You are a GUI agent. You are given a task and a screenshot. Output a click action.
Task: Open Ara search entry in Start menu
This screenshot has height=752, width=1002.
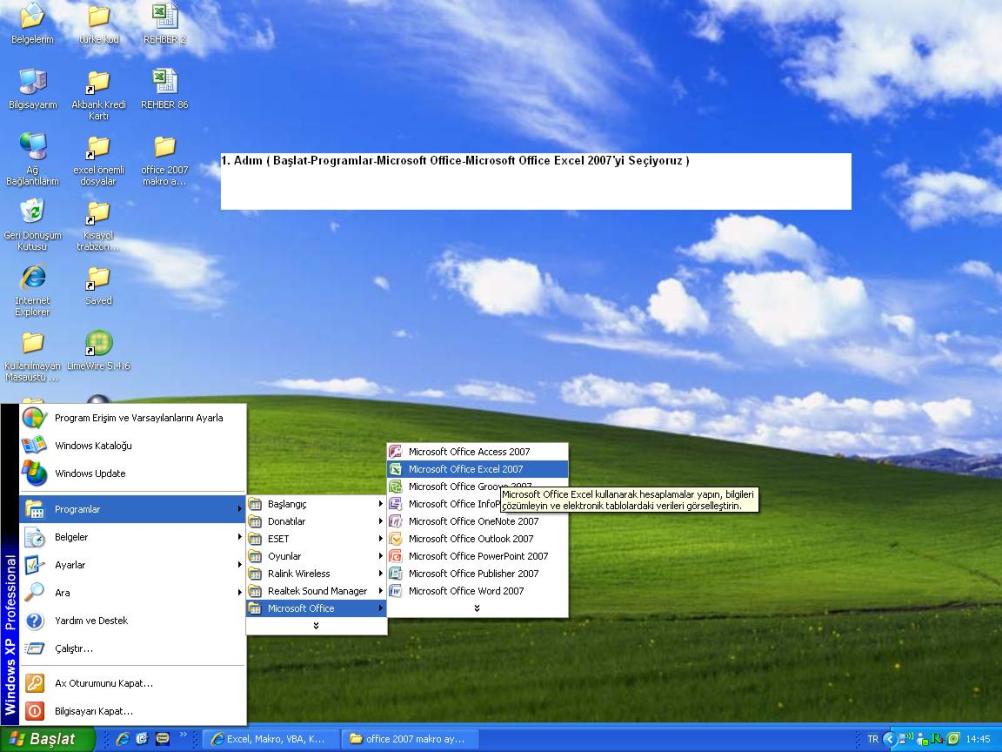132,593
